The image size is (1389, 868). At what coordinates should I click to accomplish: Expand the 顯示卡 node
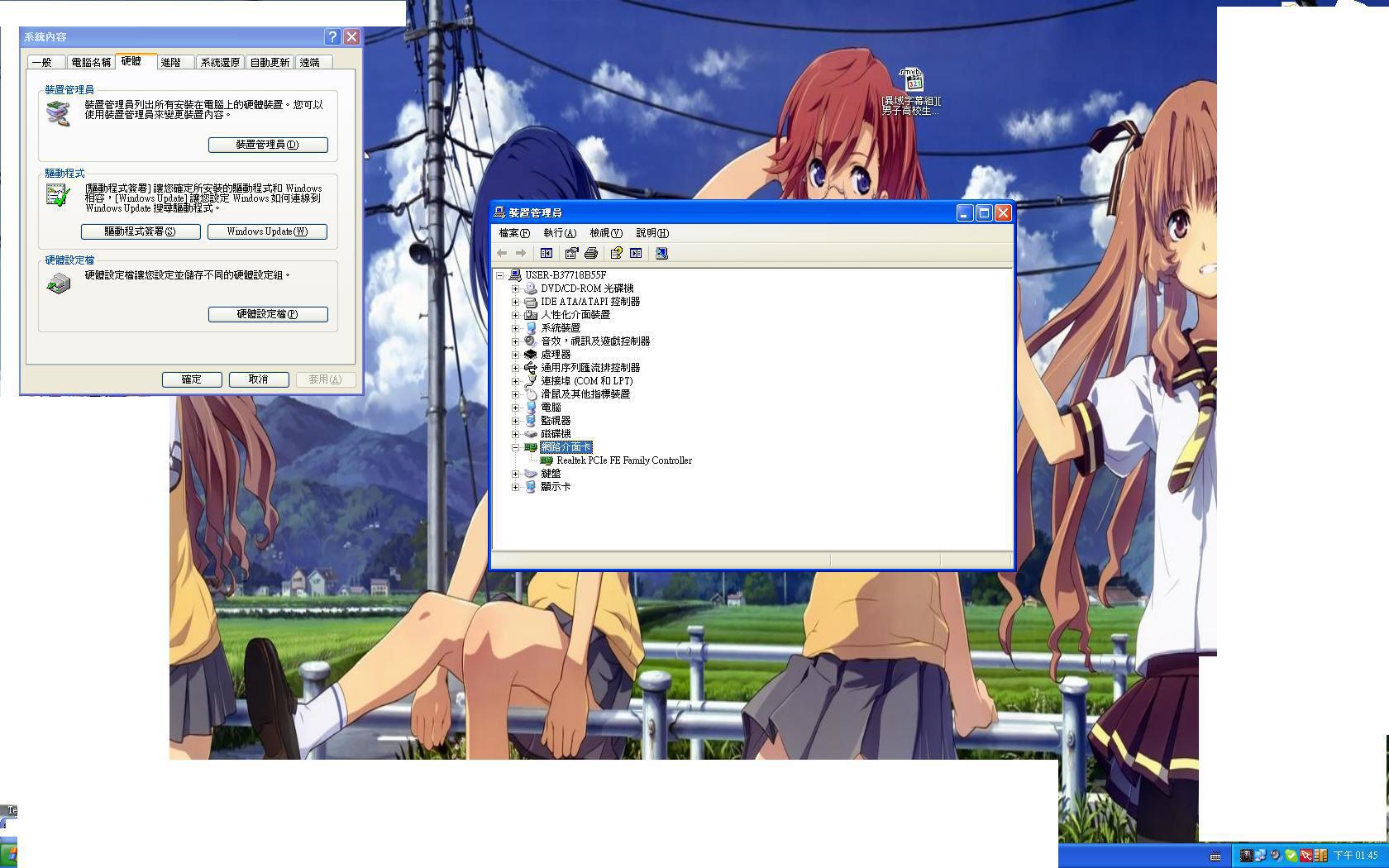[x=515, y=487]
